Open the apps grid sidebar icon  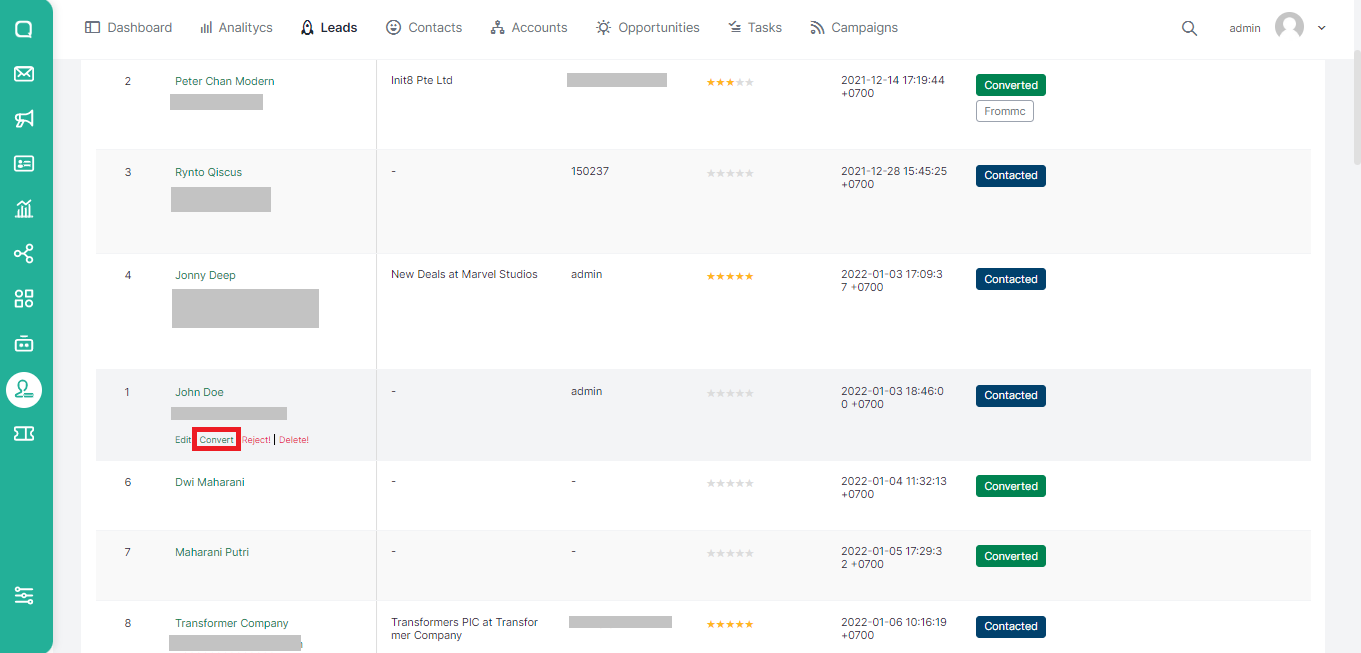24,298
